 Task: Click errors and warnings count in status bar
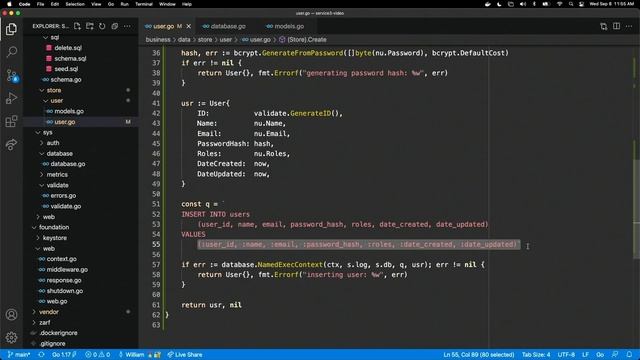point(98,355)
